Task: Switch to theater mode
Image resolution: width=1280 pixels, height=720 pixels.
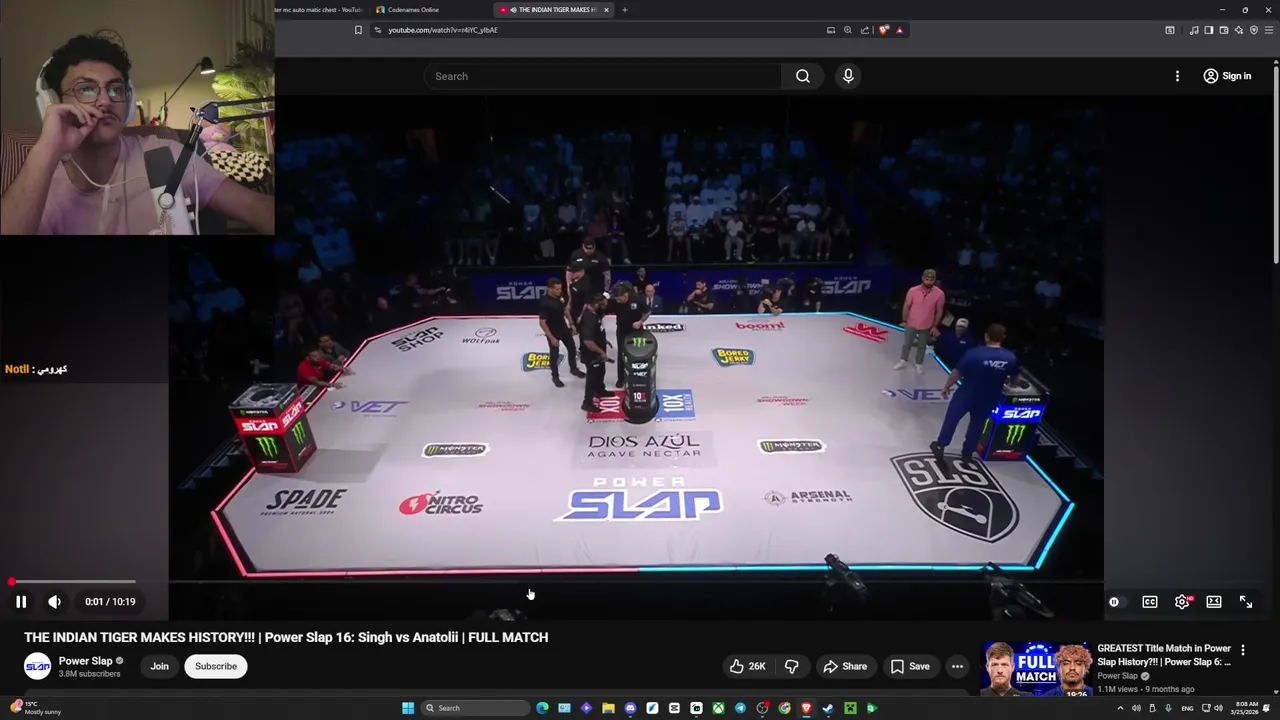Action: point(1214,602)
